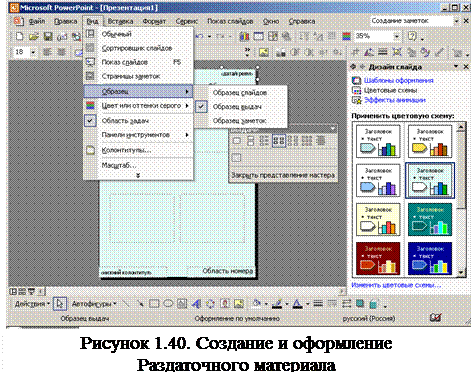Select the highlighted four-slides-per-page handout layout
Image resolution: width=472 pixels, height=379 pixels.
(279, 141)
